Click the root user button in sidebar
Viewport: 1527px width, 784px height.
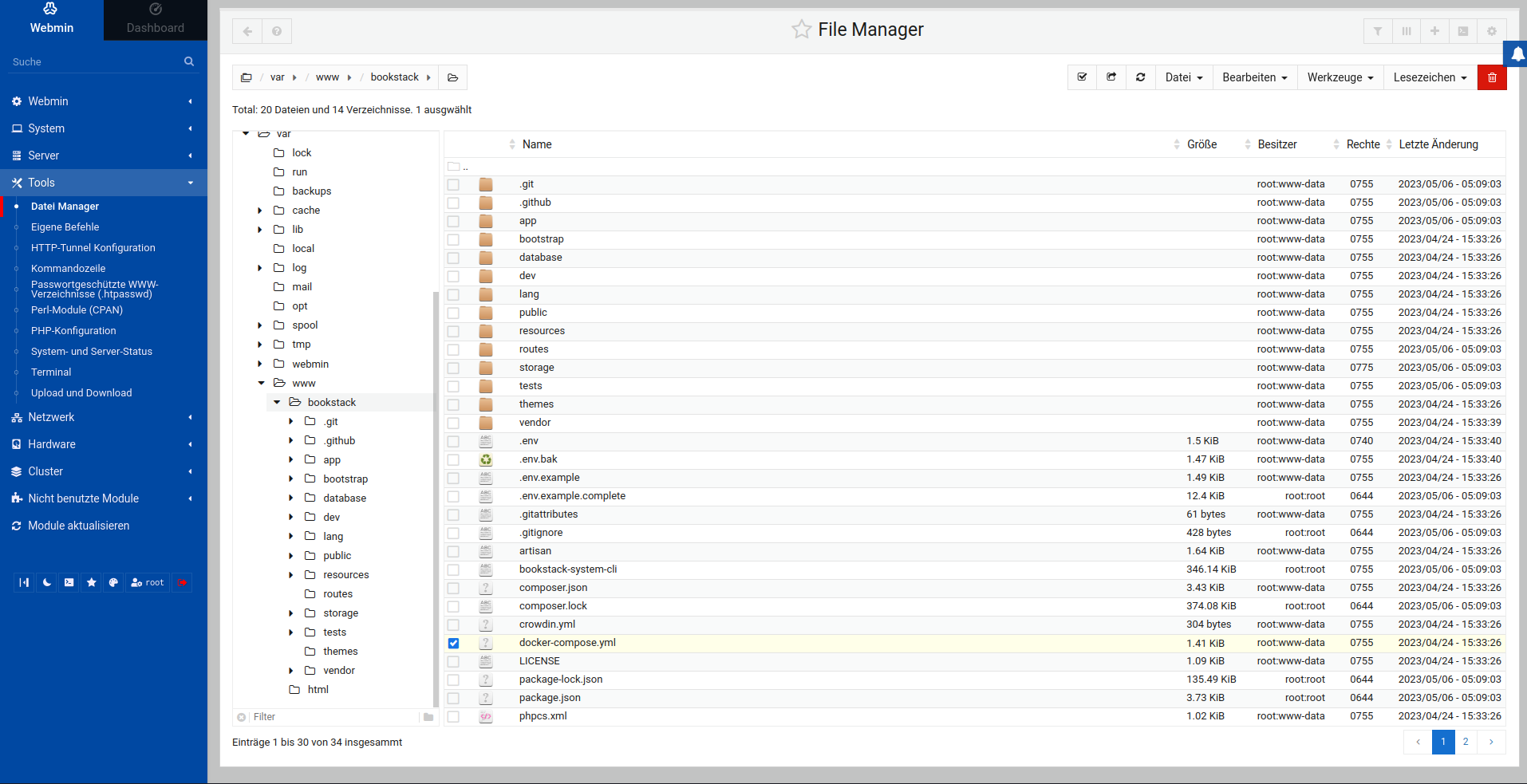pyautogui.click(x=148, y=582)
